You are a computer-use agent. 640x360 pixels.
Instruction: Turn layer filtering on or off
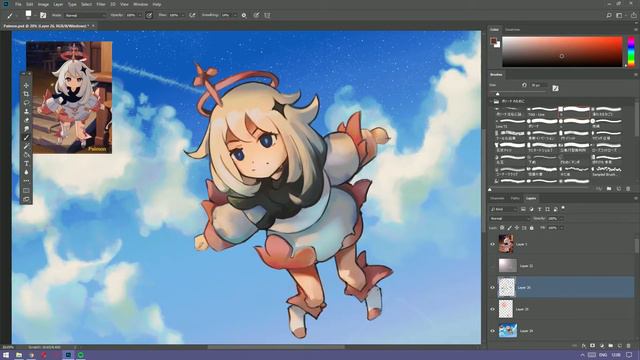click(563, 208)
